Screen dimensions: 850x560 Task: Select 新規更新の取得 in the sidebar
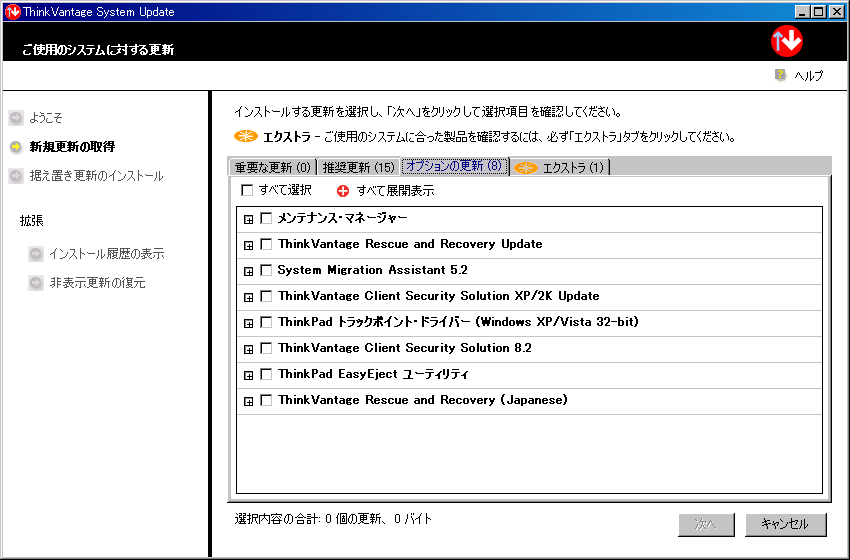(72, 147)
